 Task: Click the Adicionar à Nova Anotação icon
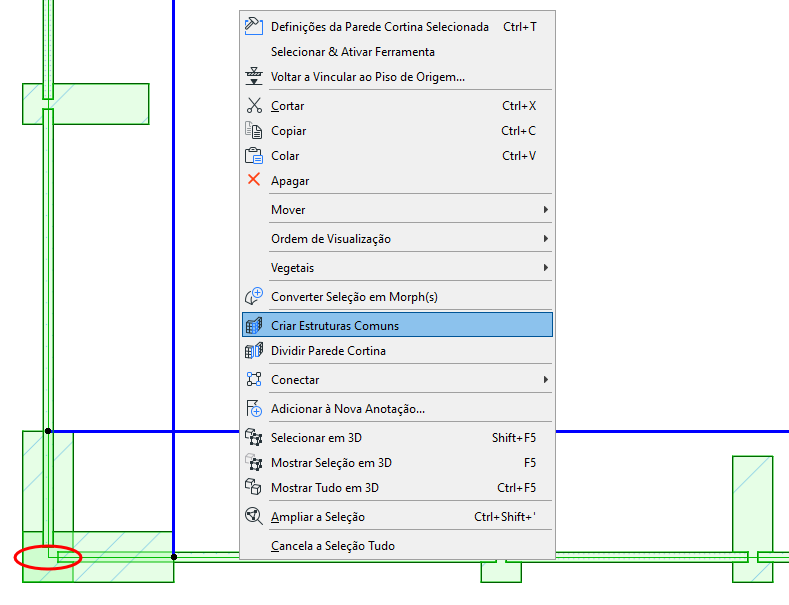point(254,408)
